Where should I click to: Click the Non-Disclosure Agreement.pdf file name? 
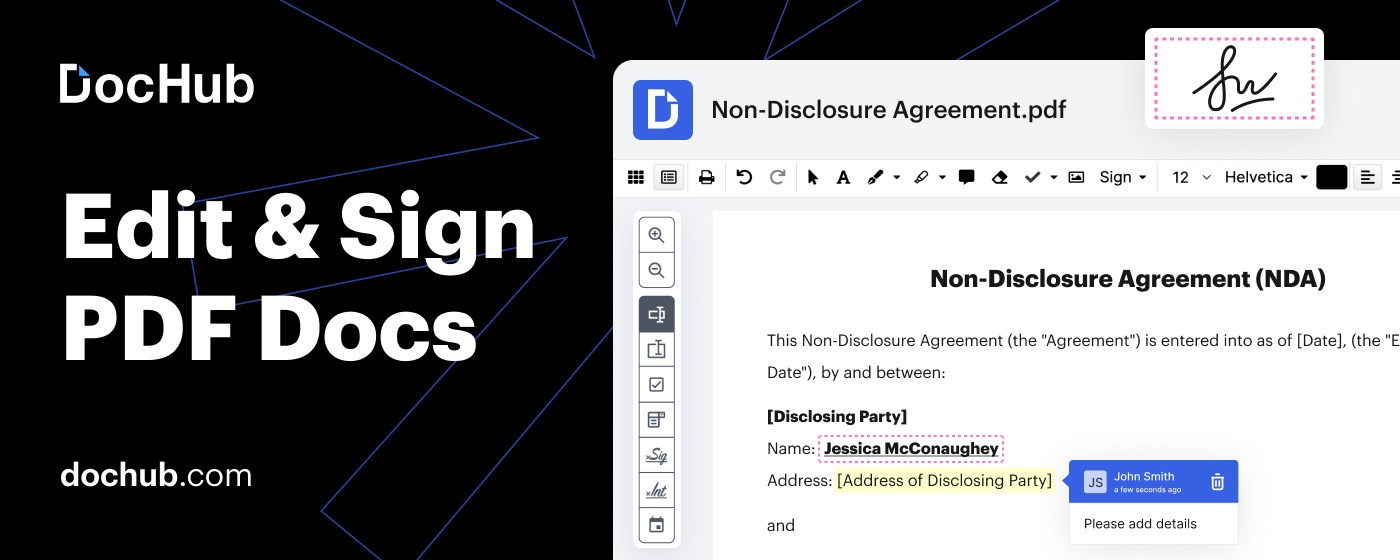889,109
